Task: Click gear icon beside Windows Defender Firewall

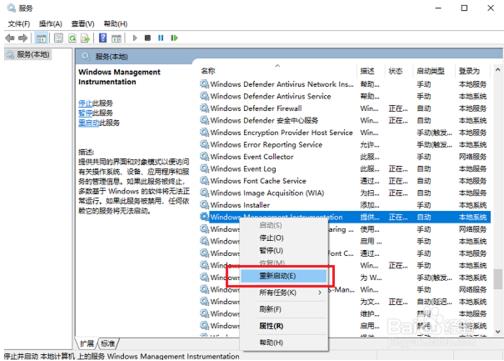Action: (x=204, y=108)
